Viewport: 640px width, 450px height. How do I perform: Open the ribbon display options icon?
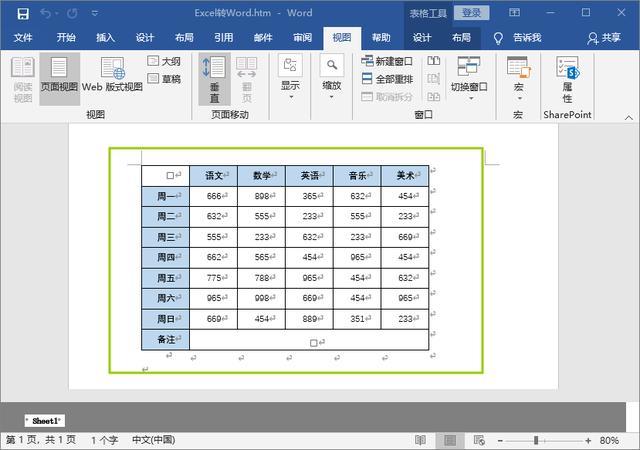514,13
